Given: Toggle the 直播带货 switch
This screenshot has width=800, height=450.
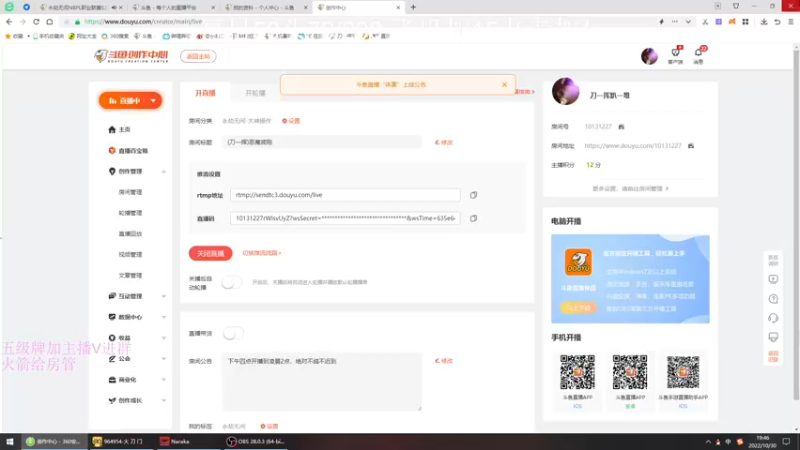Looking at the screenshot, I should point(233,333).
